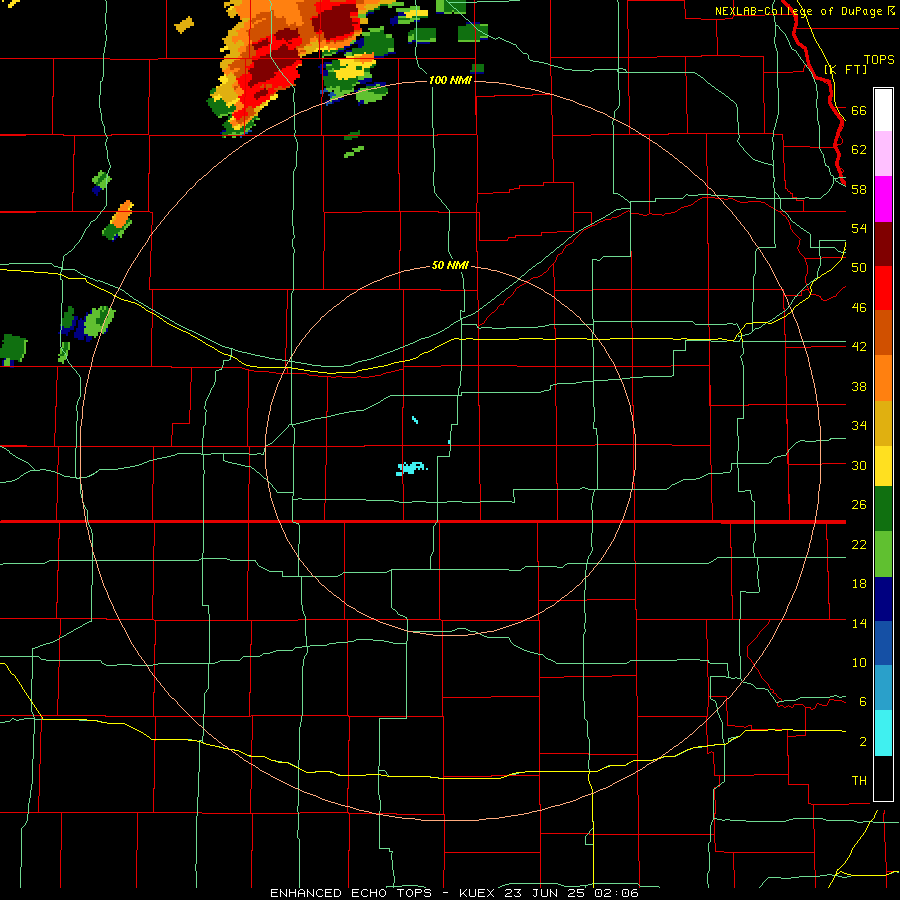Screen dimensions: 900x900
Task: Click the dark green swatch between 30 and 26
Action: (883, 509)
